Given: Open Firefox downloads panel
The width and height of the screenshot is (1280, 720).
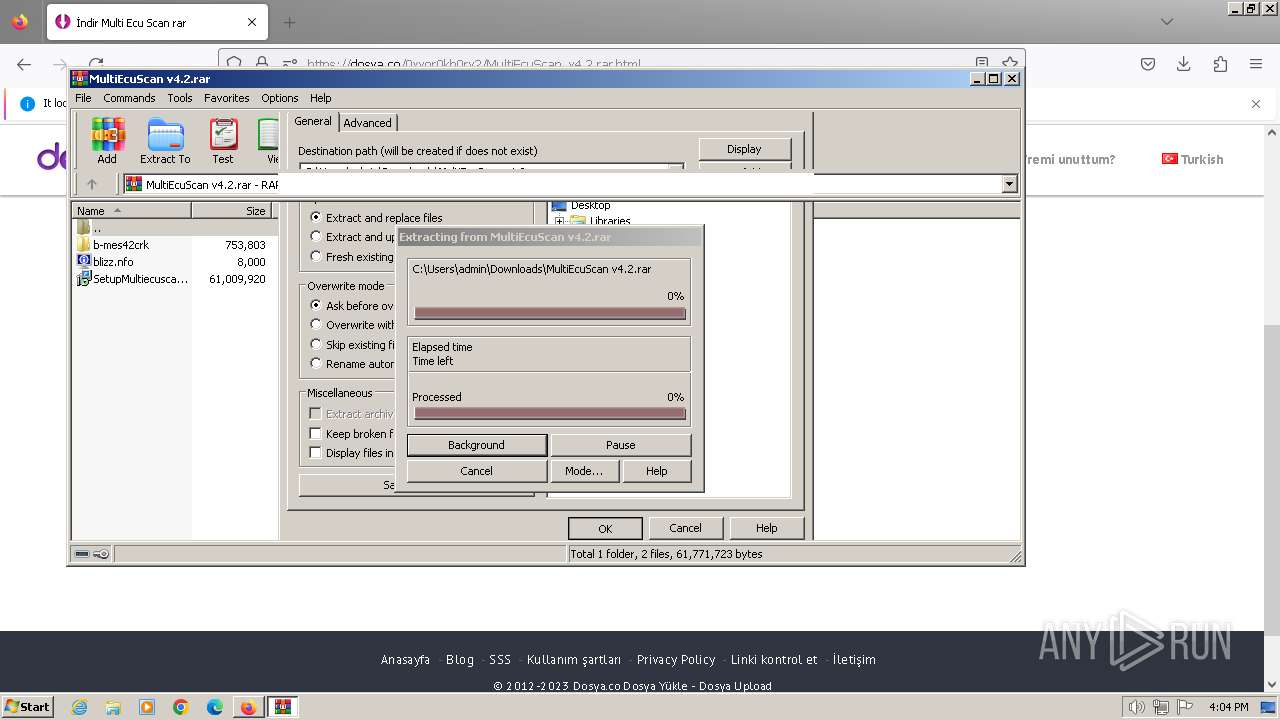Looking at the screenshot, I should click(x=1184, y=64).
